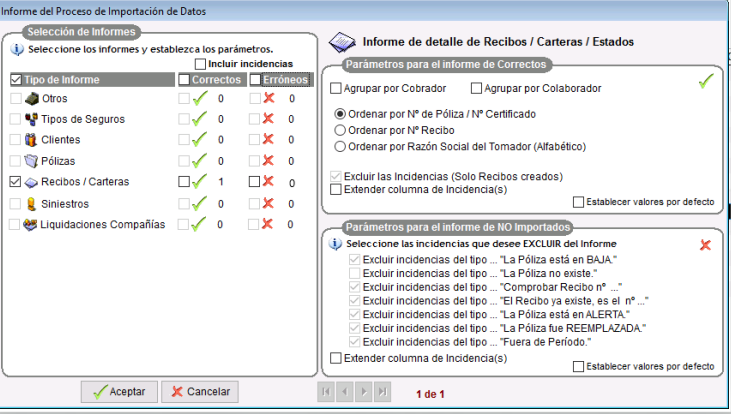Toggle exclusion "La Póliza no existe."
731x414 pixels.
355,273
